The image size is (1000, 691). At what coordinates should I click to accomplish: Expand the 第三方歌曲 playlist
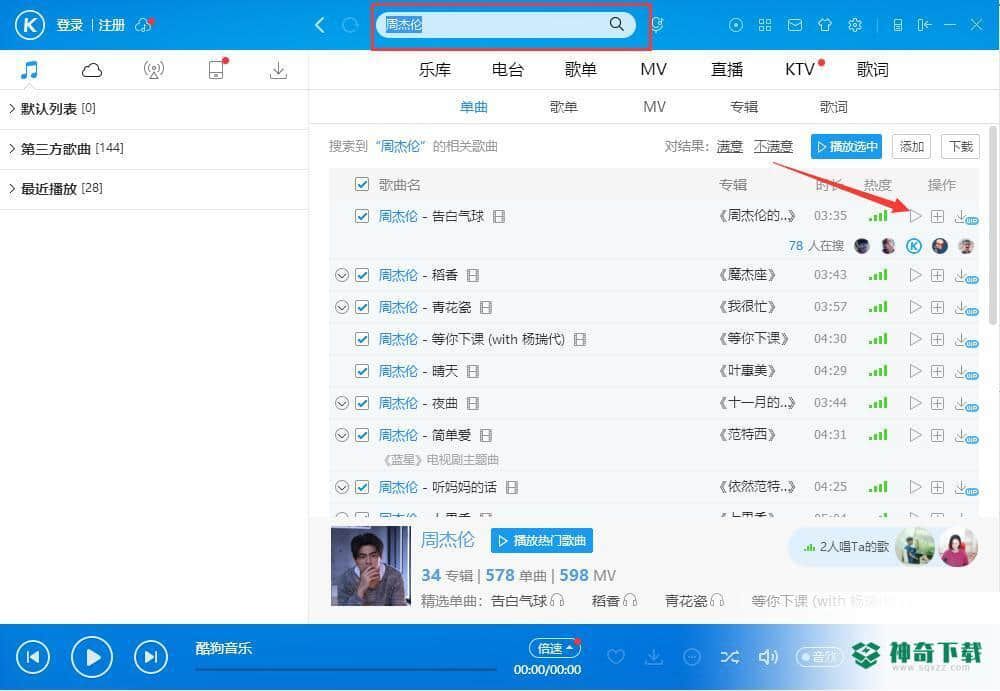pyautogui.click(x=12, y=149)
